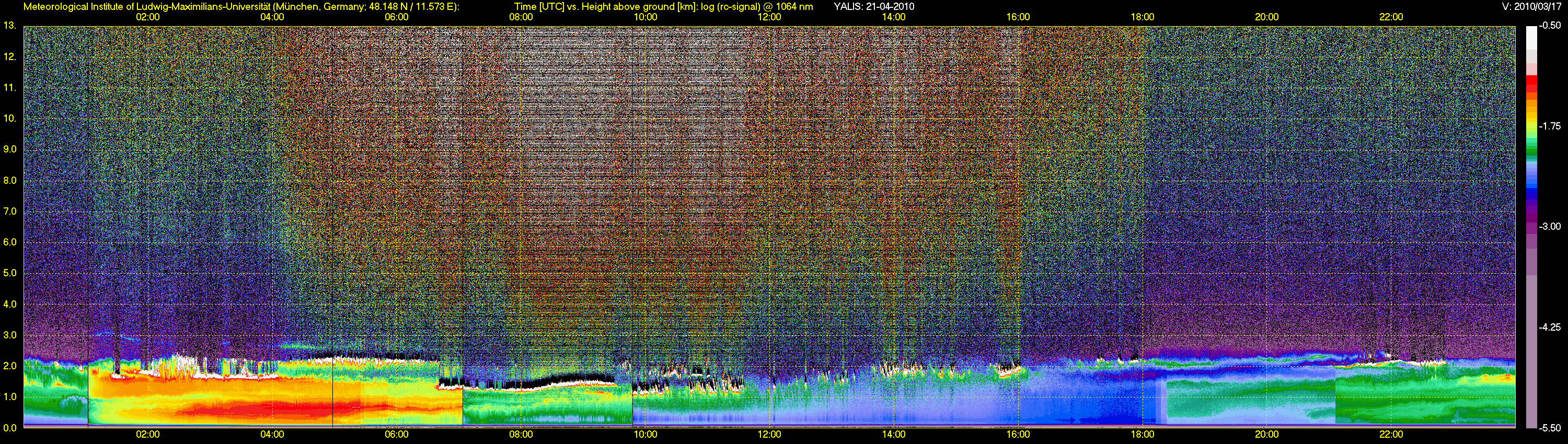Viewport: 1568px width, 444px height.
Task: Select the -1.75 color scale value
Action: pyautogui.click(x=1550, y=126)
